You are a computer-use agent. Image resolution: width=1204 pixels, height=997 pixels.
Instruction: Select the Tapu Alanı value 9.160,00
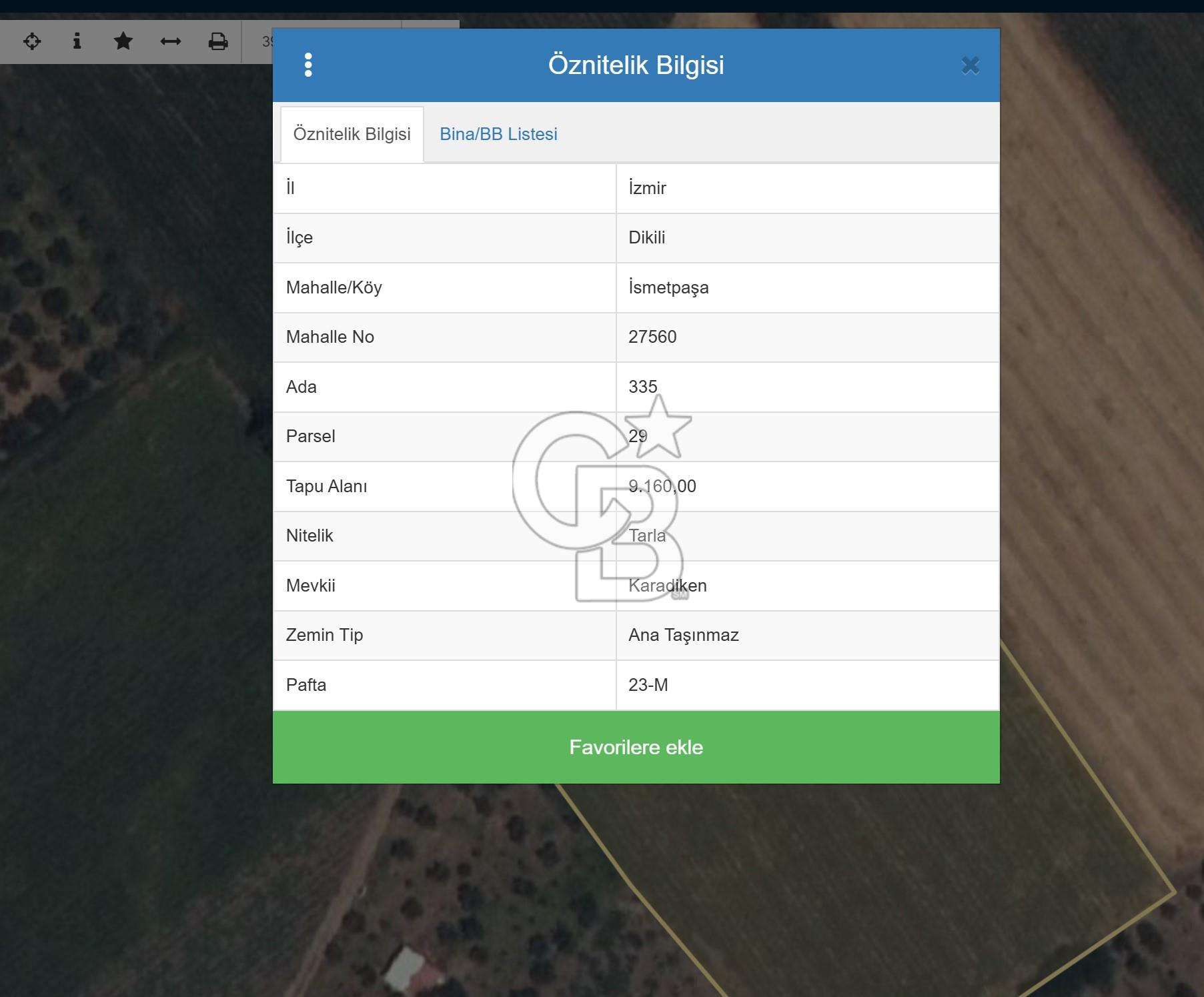tap(662, 486)
